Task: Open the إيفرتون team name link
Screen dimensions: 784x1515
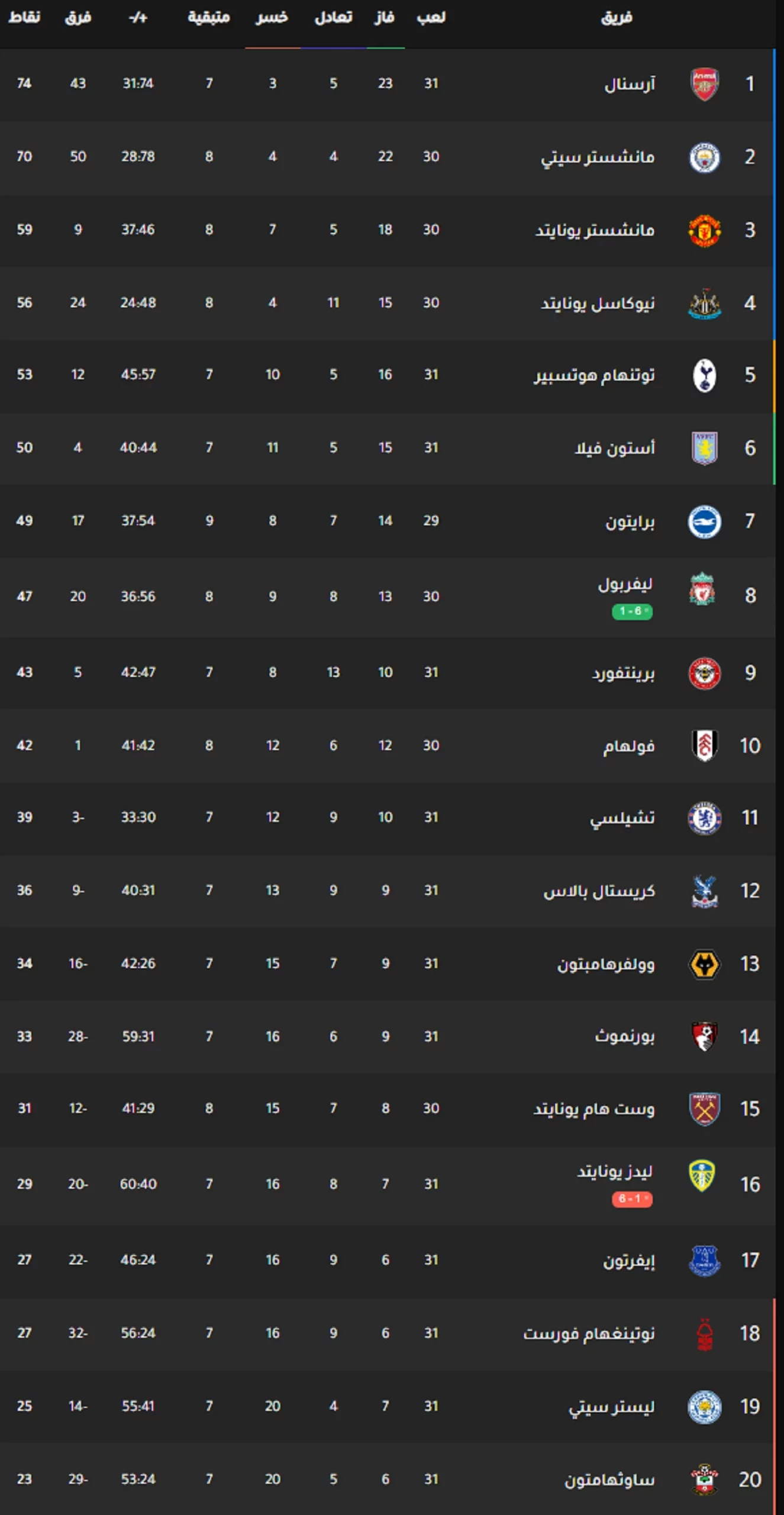Action: point(629,1261)
